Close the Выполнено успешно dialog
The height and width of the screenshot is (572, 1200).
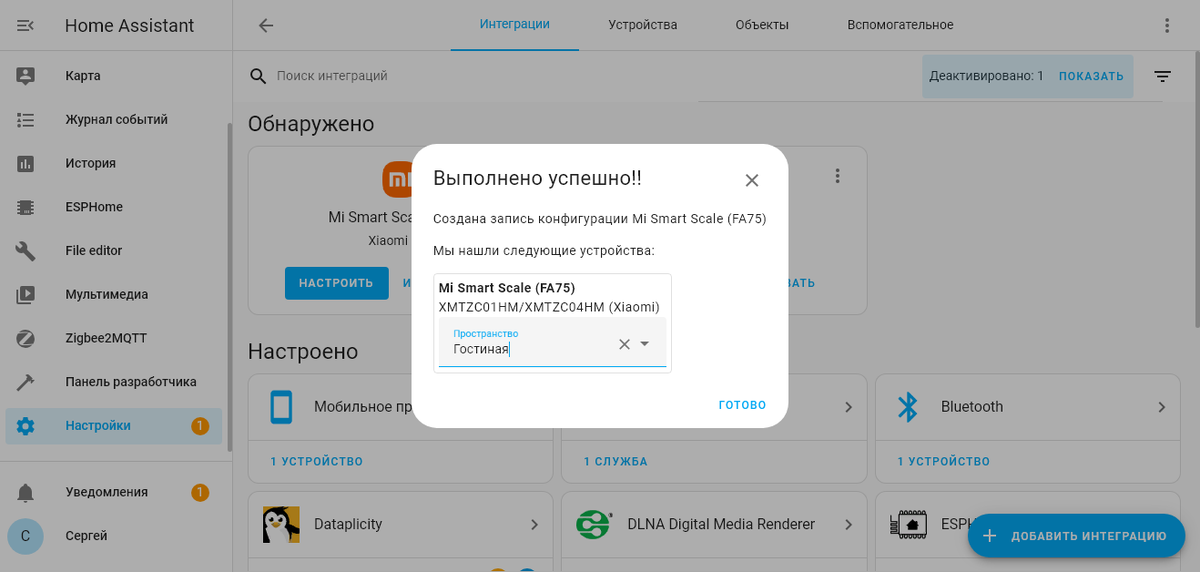[752, 180]
